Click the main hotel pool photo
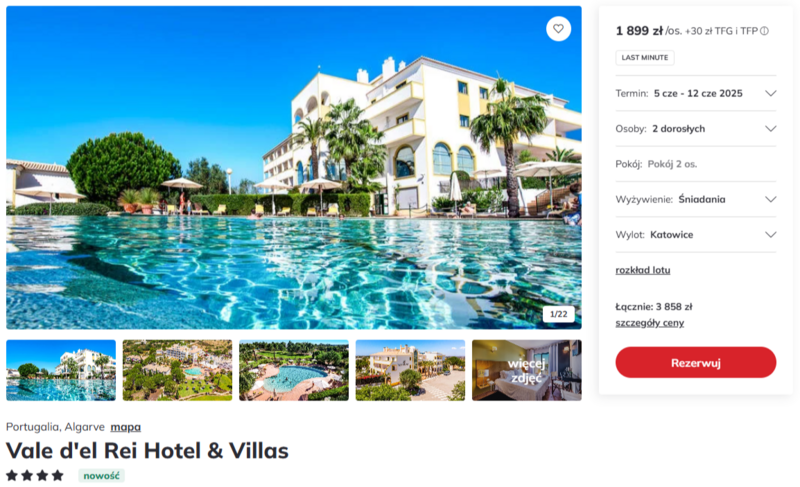The height and width of the screenshot is (487, 800). 294,167
